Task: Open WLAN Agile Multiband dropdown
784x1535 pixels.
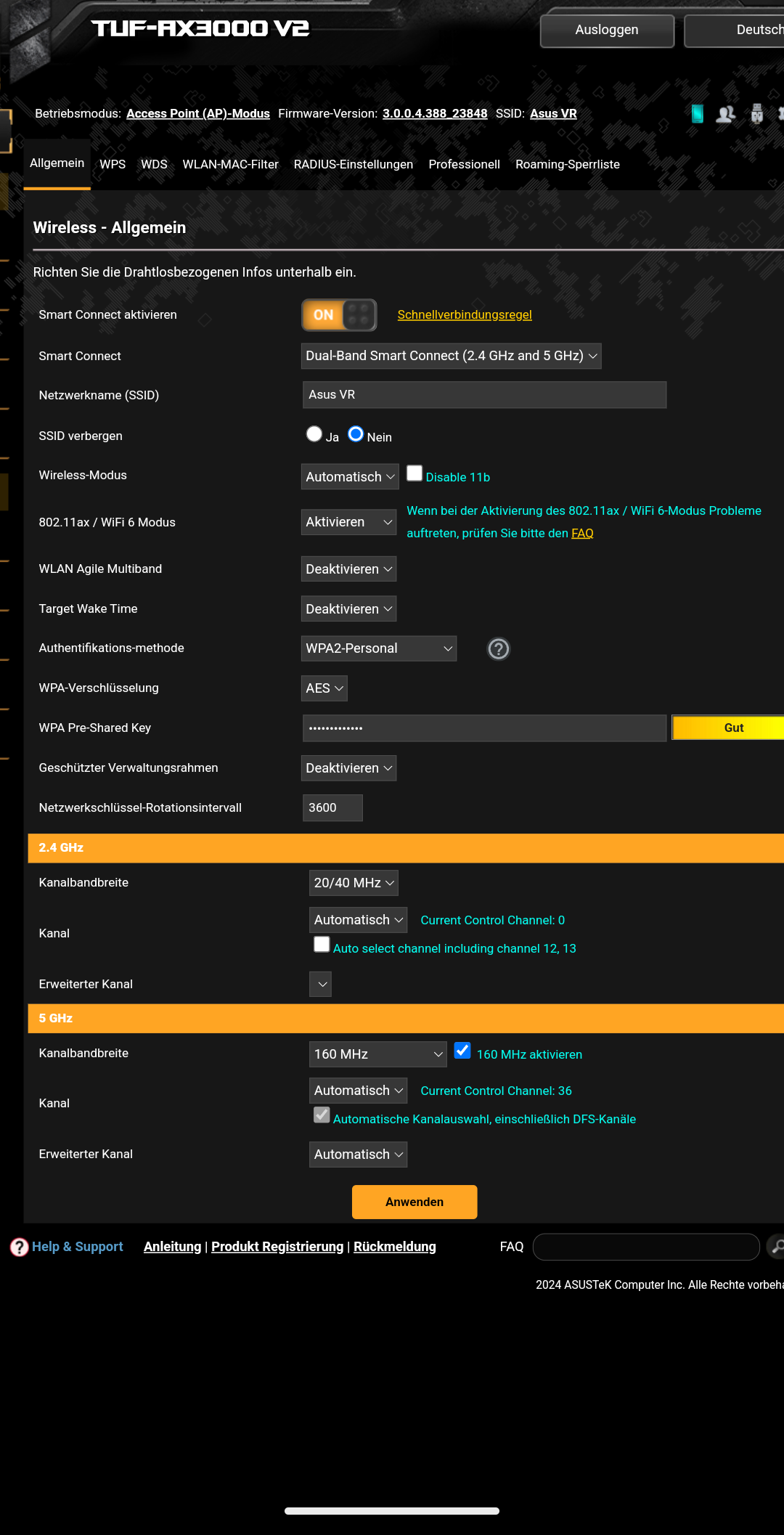Action: click(348, 569)
